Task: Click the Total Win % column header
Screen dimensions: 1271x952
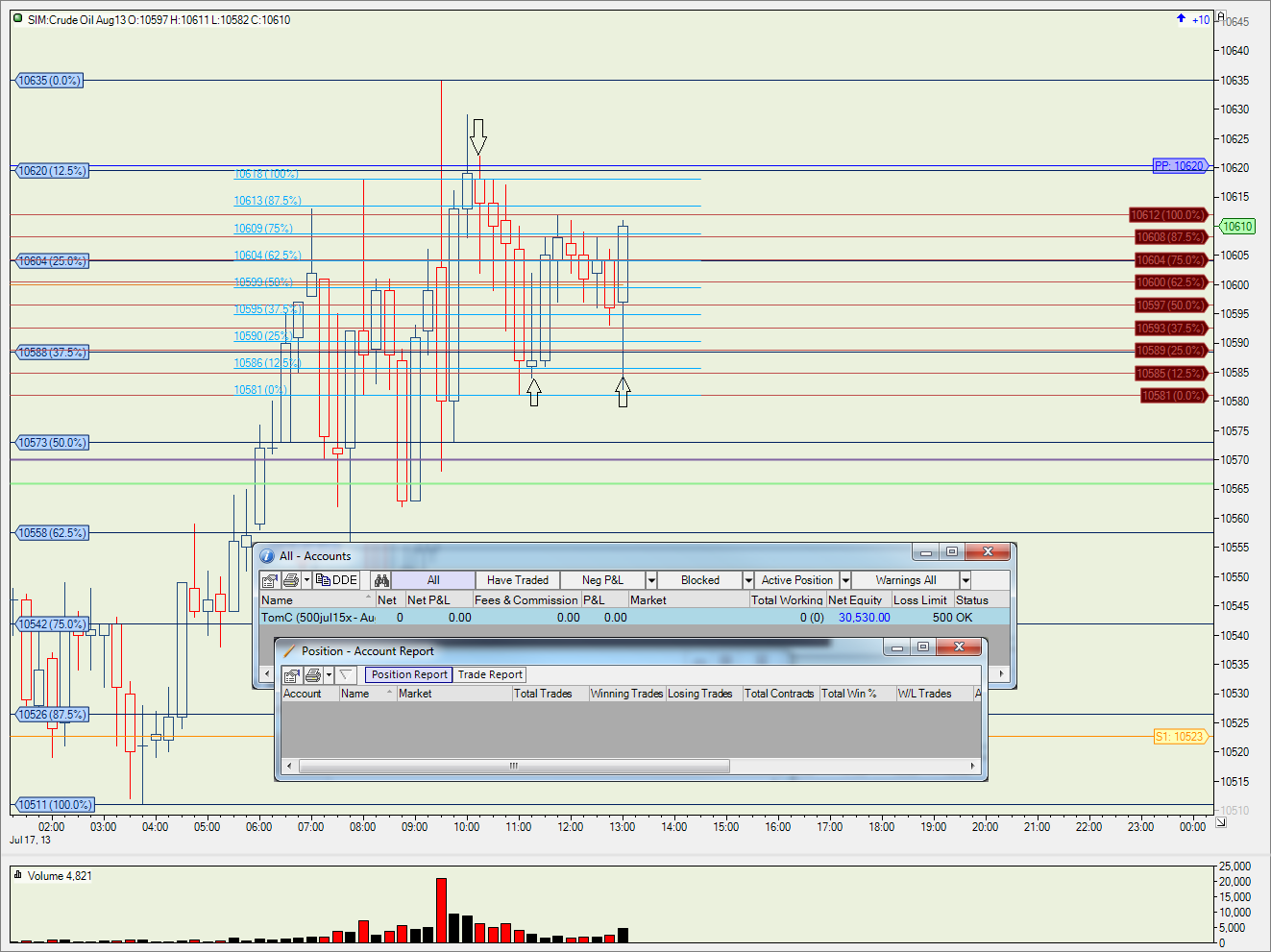Action: coord(857,694)
